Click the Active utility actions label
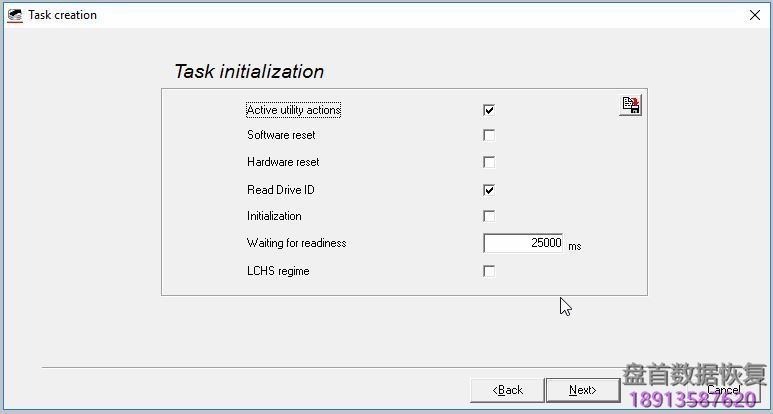The width and height of the screenshot is (773, 414). [x=293, y=110]
